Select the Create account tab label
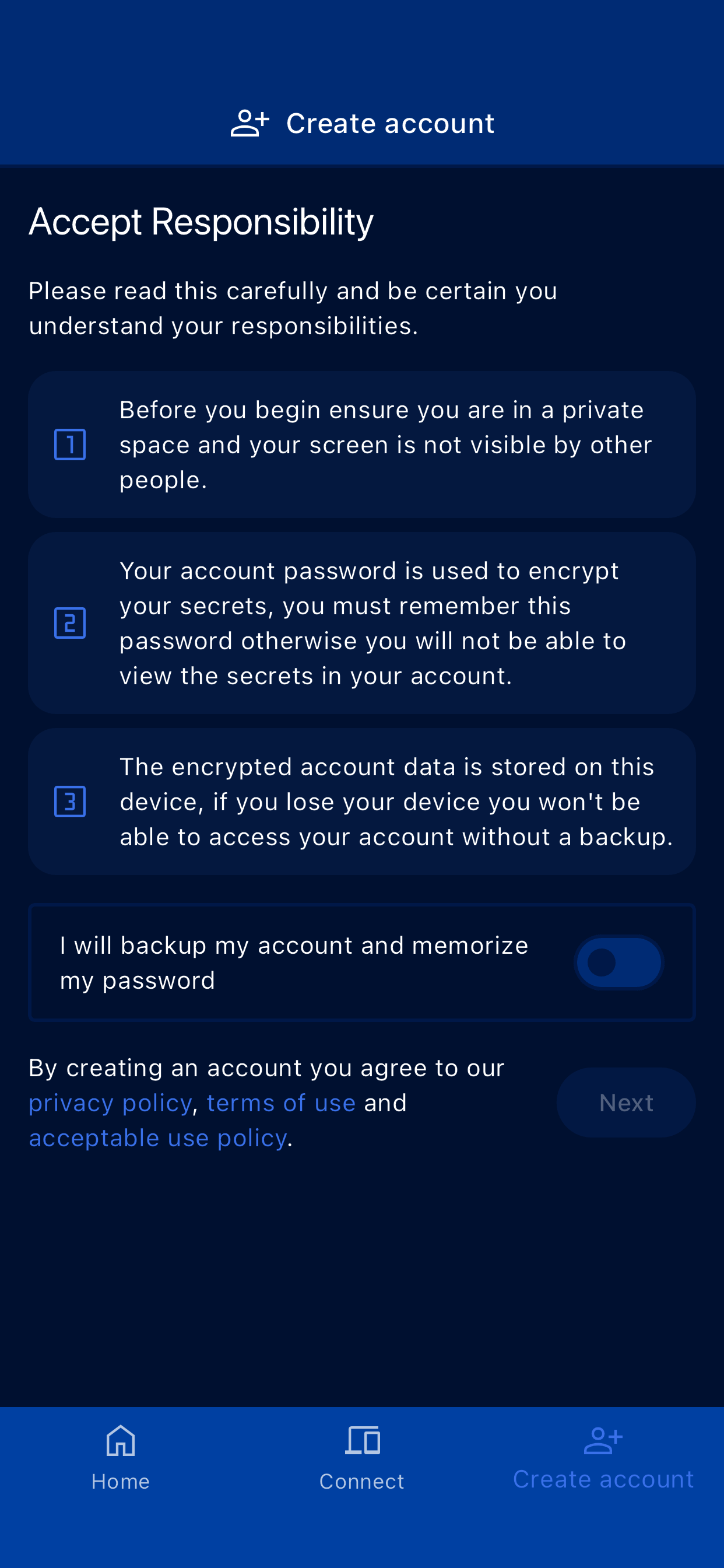This screenshot has height=1568, width=724. (x=603, y=1479)
